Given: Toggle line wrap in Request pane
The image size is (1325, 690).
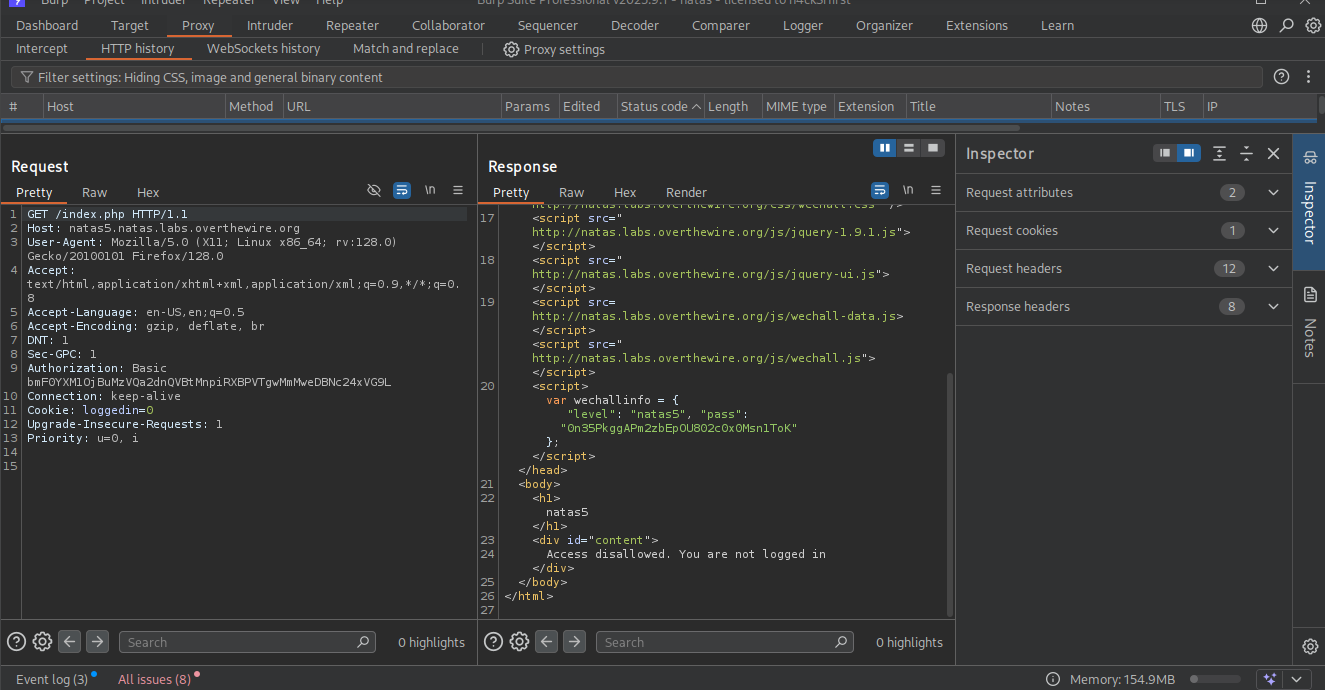Looking at the screenshot, I should (402, 190).
